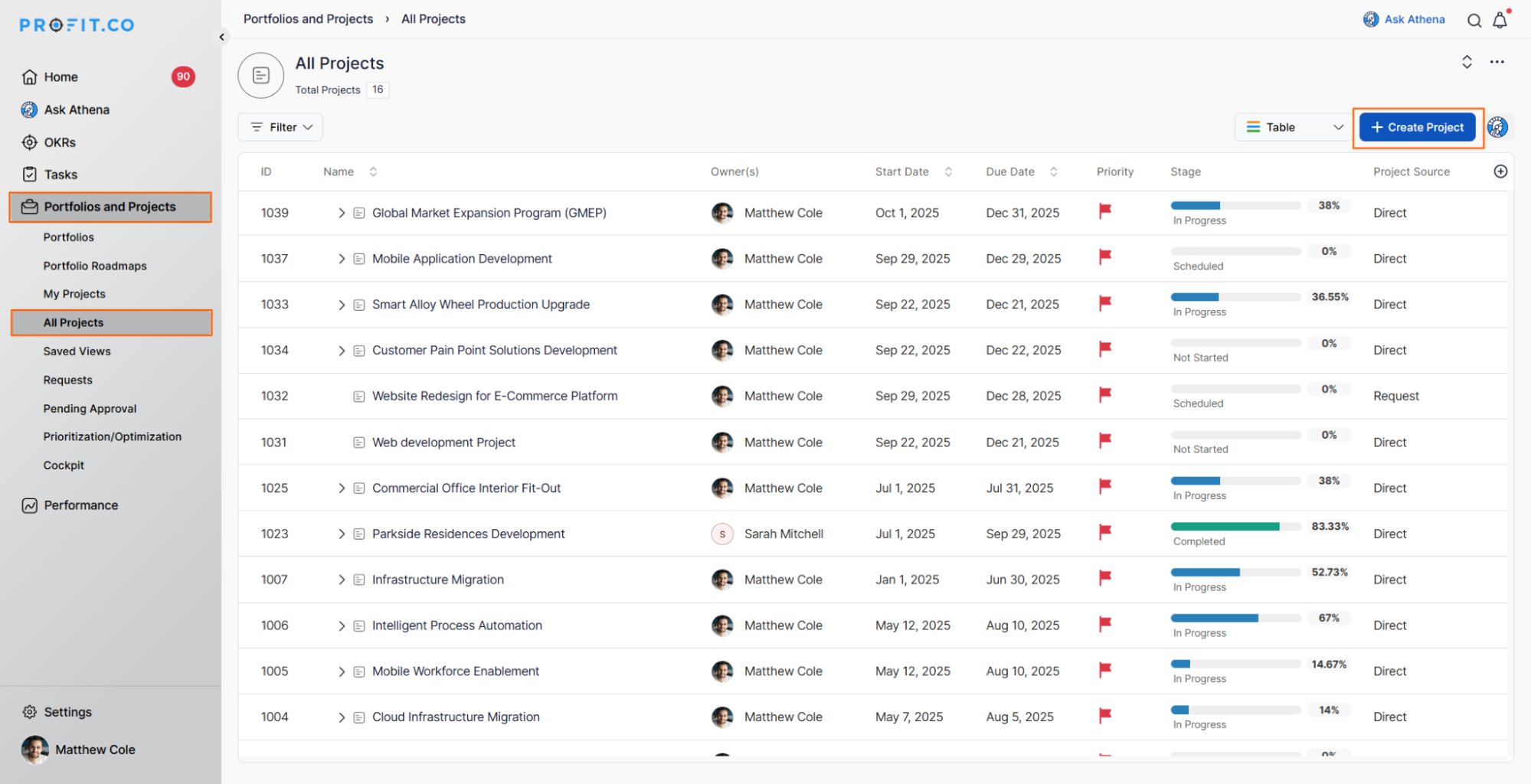This screenshot has height=784, width=1531.
Task: Sort the table by Due Date
Action: 1053,171
